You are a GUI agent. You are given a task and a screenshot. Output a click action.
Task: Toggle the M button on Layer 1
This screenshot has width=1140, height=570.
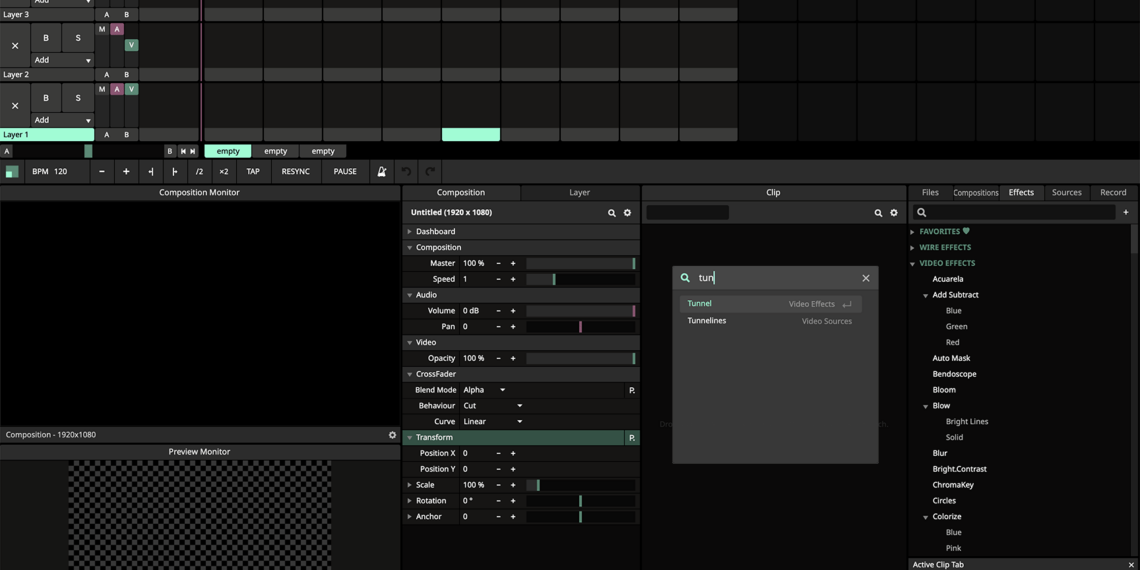click(x=102, y=89)
